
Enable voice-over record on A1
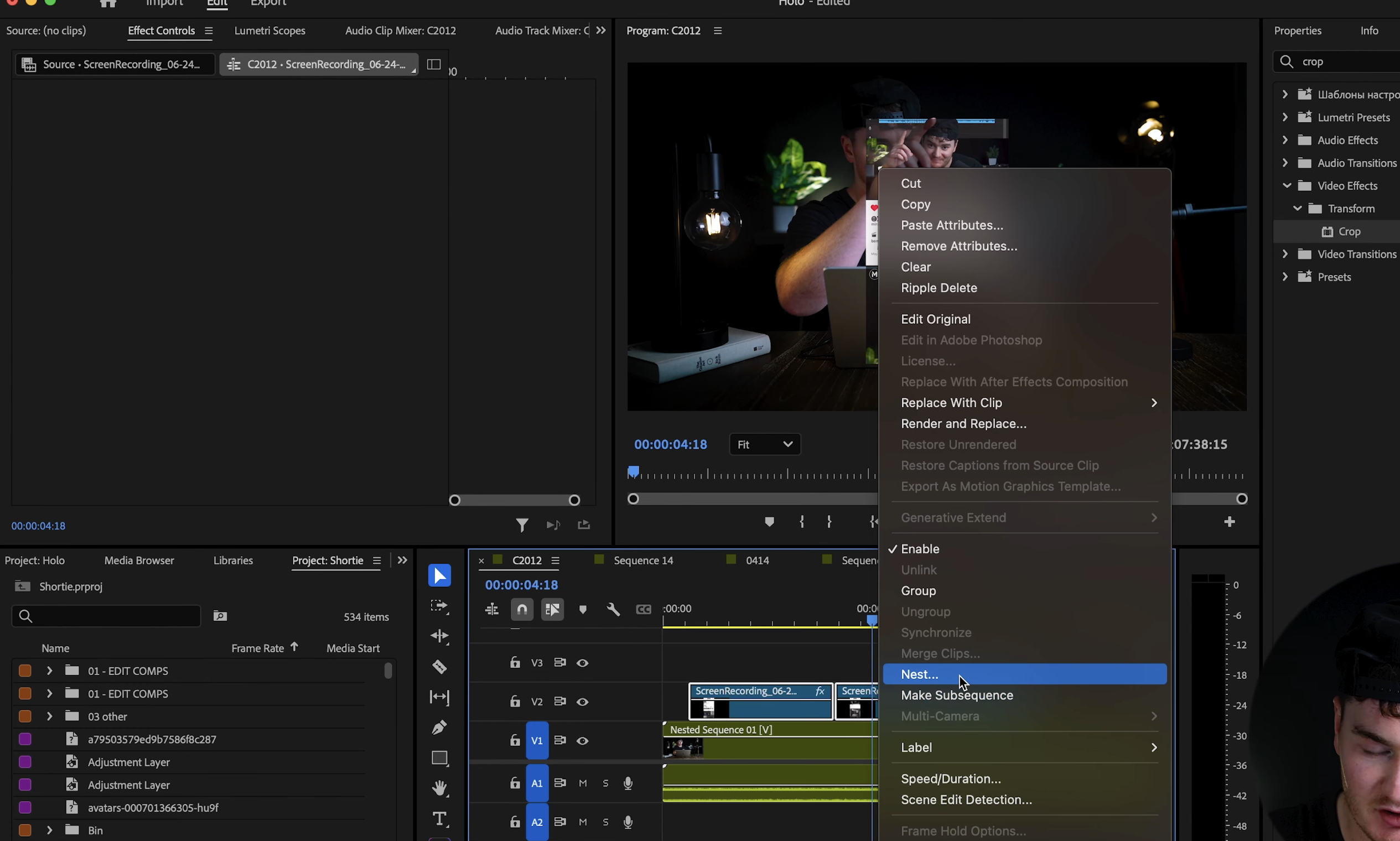tap(628, 783)
